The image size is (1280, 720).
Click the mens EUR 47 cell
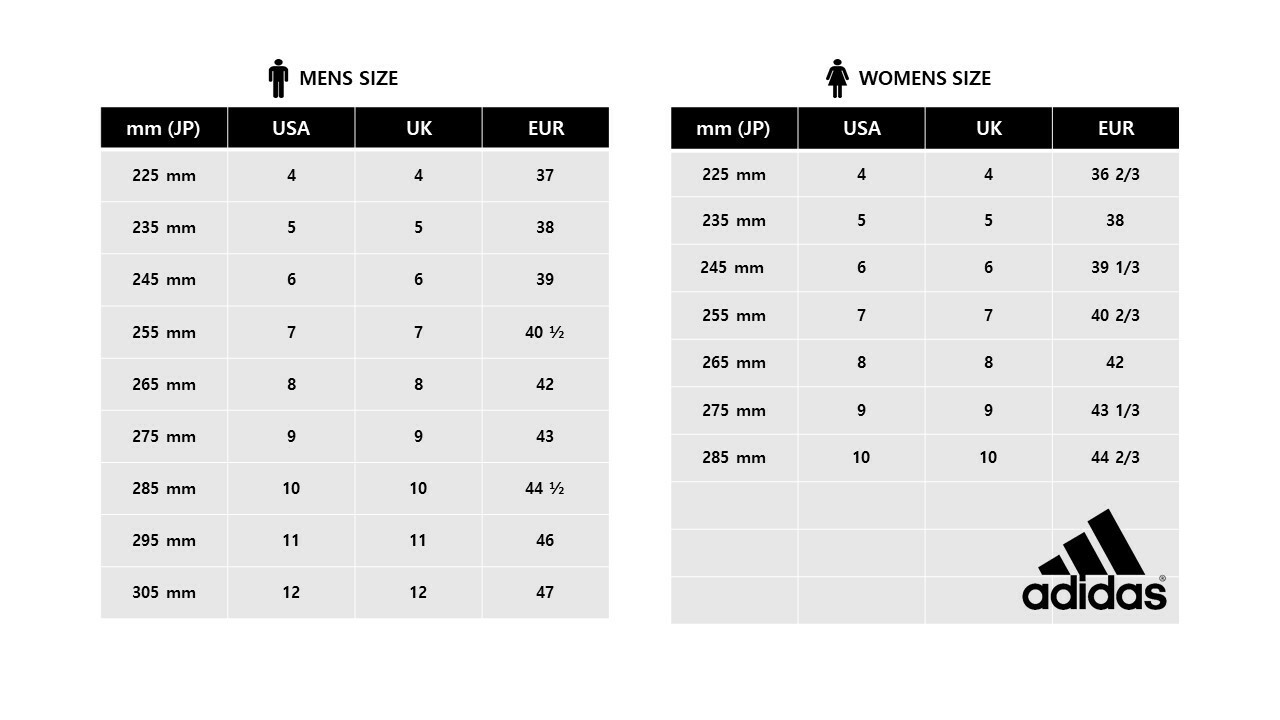[x=545, y=592]
